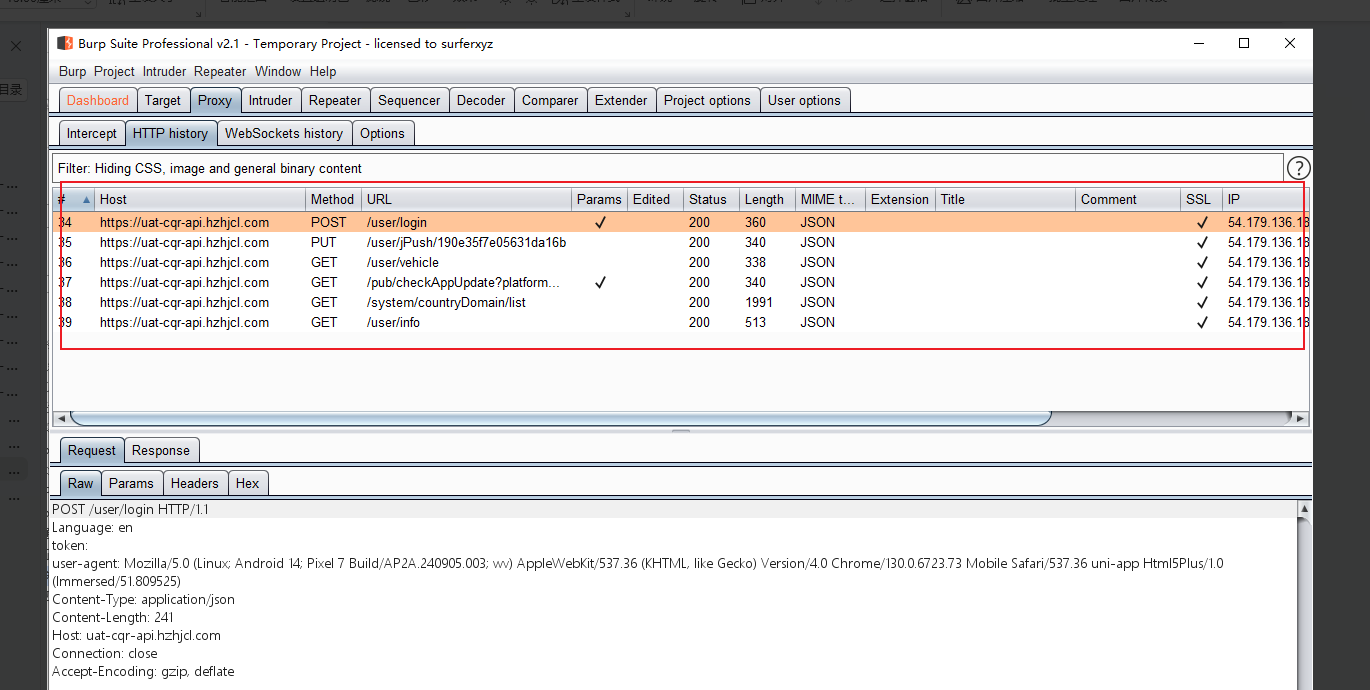Select the Raw view tab

coord(80,483)
